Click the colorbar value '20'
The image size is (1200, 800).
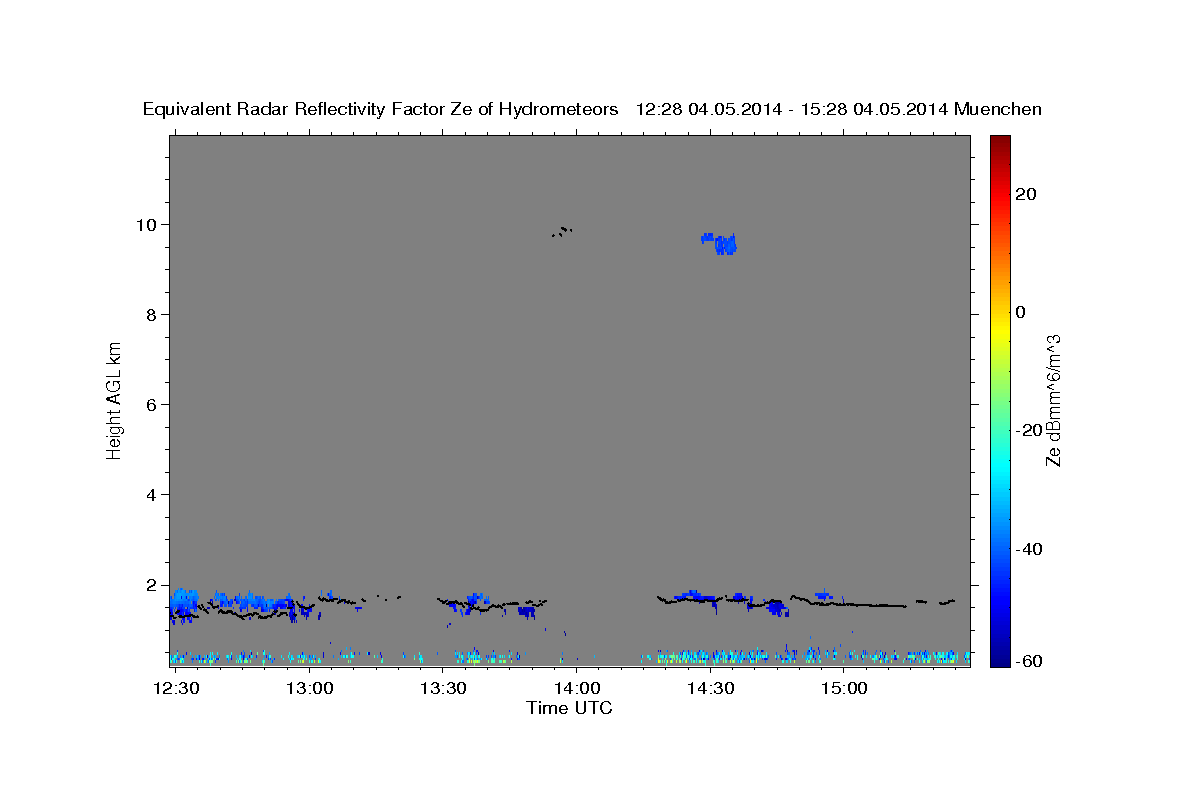pos(1024,194)
